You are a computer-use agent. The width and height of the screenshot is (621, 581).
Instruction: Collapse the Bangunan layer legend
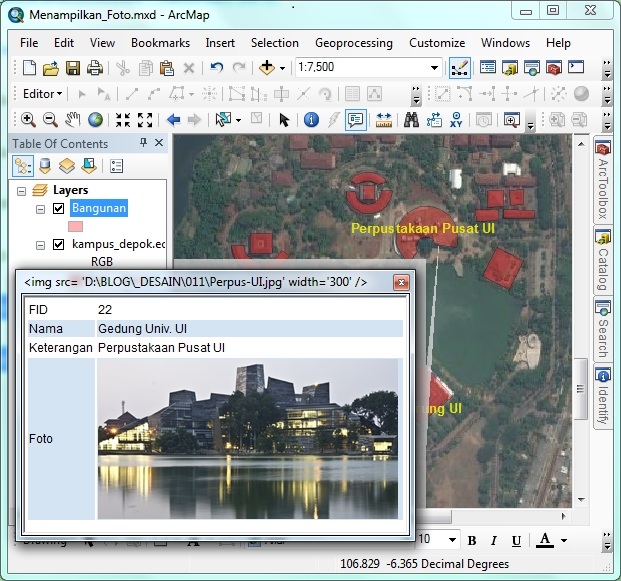point(40,209)
